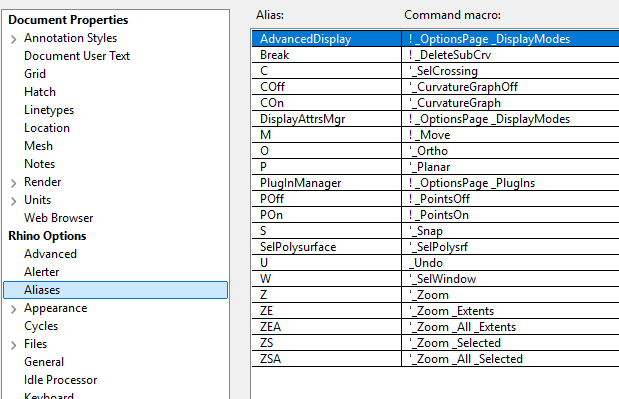Open Alerter options page
619x399 pixels.
(x=41, y=272)
